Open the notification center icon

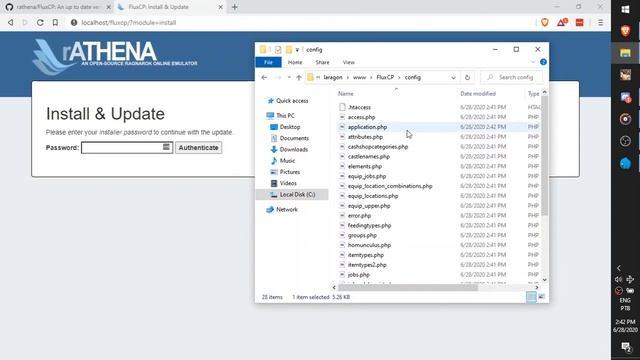625,347
